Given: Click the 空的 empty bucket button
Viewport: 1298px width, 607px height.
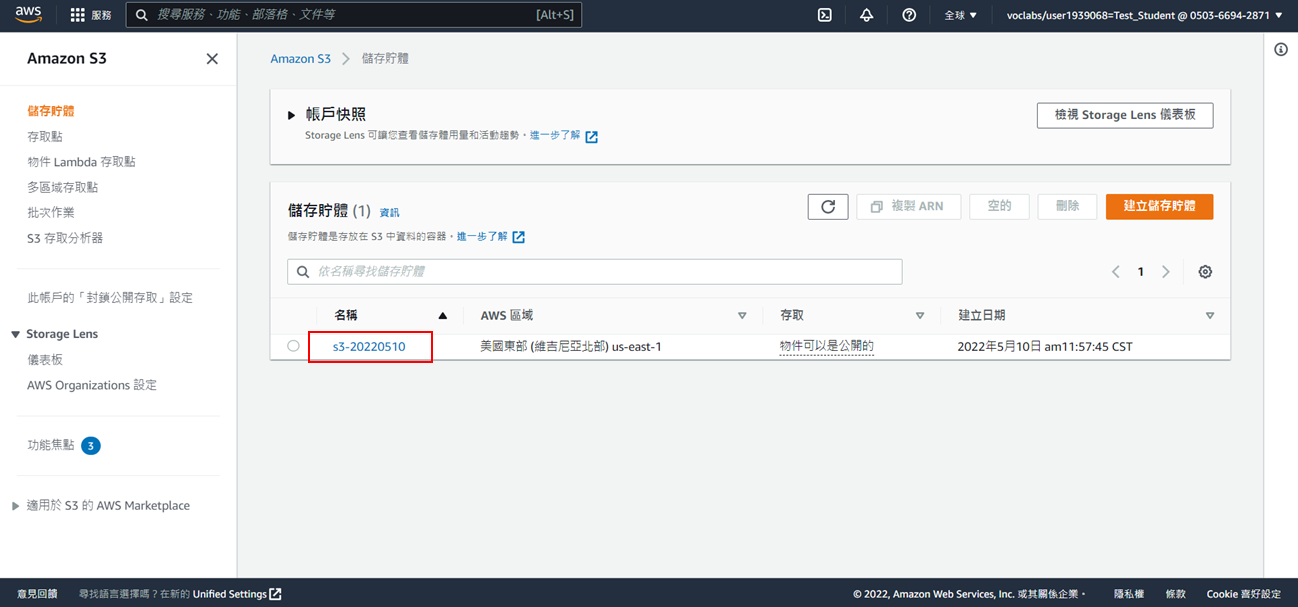Looking at the screenshot, I should coord(1000,207).
